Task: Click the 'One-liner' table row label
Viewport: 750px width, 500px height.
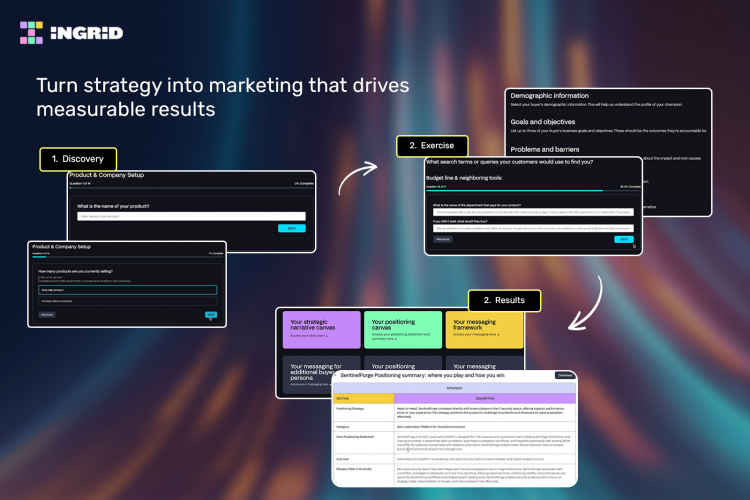Action: 342,459
